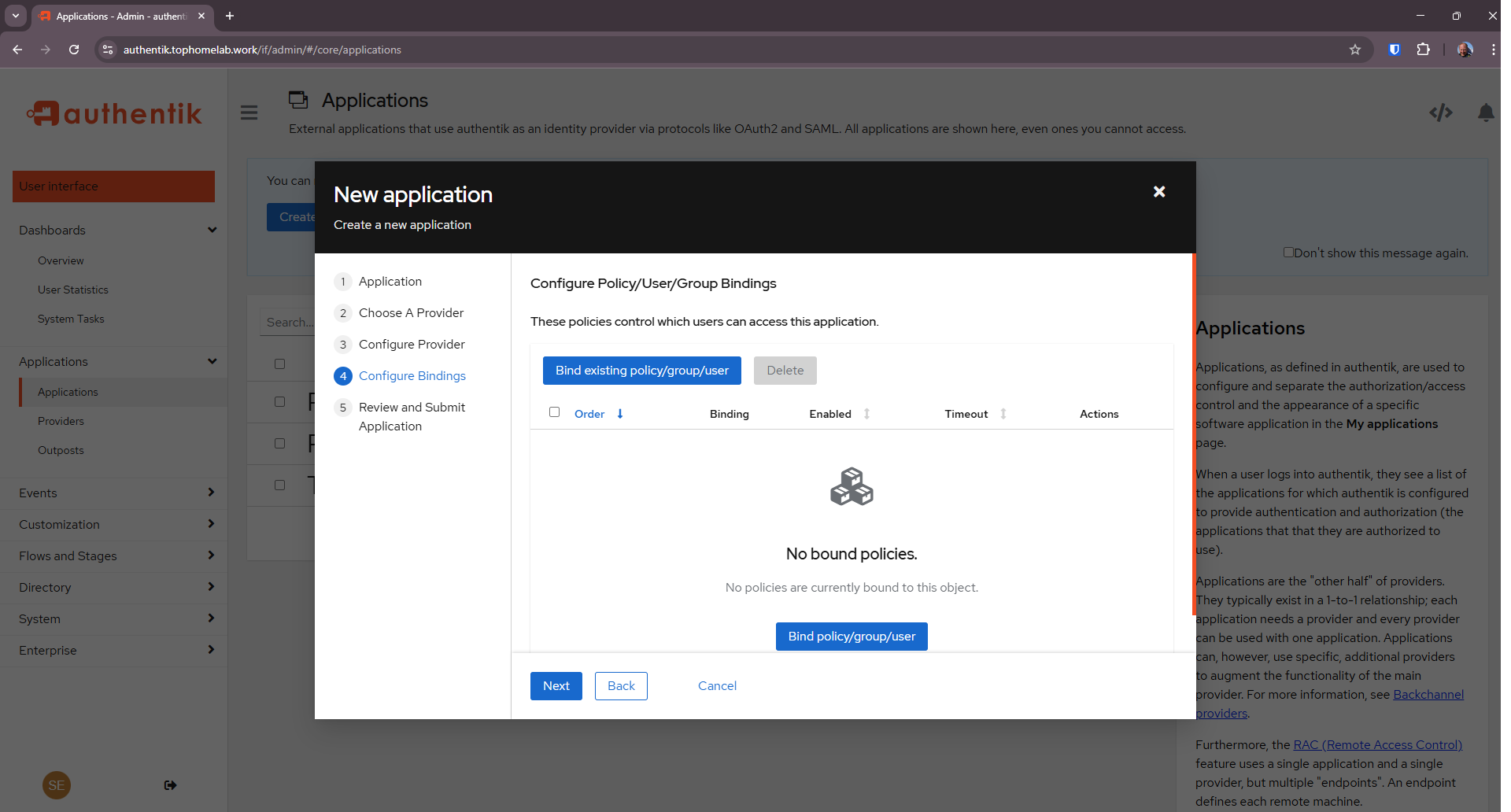Screen dimensions: 1511x812
Task: Toggle the sidebar hamburger menu icon
Action: (x=249, y=113)
